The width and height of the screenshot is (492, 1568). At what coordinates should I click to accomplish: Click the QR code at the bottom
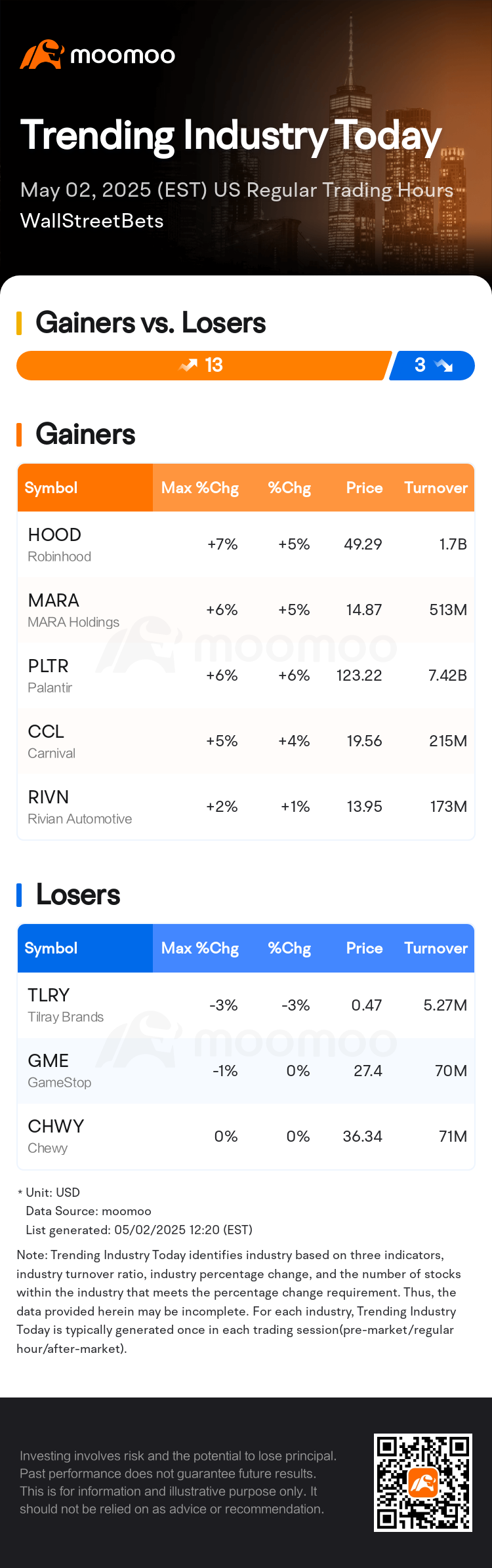(423, 1482)
